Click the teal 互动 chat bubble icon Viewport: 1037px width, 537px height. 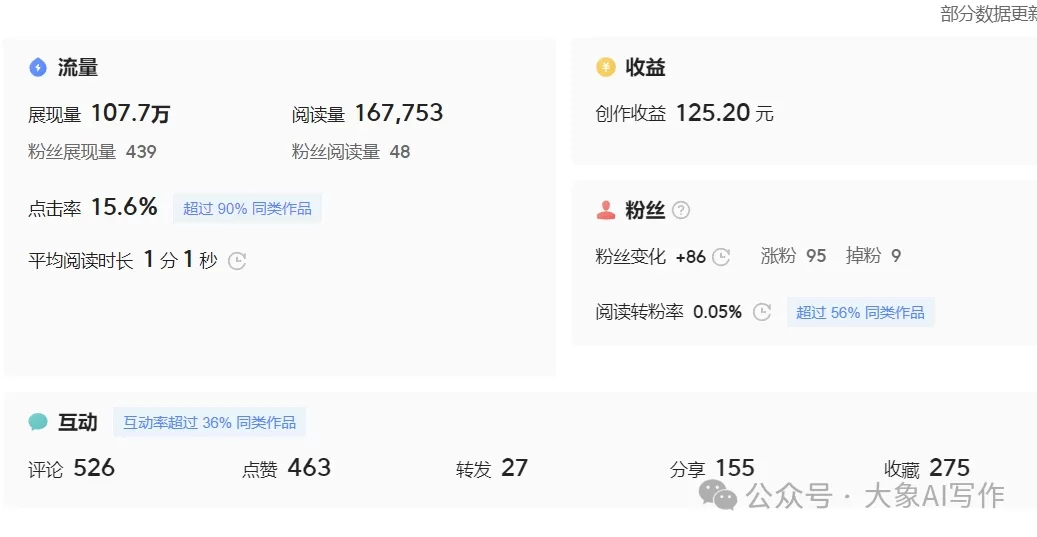point(38,422)
